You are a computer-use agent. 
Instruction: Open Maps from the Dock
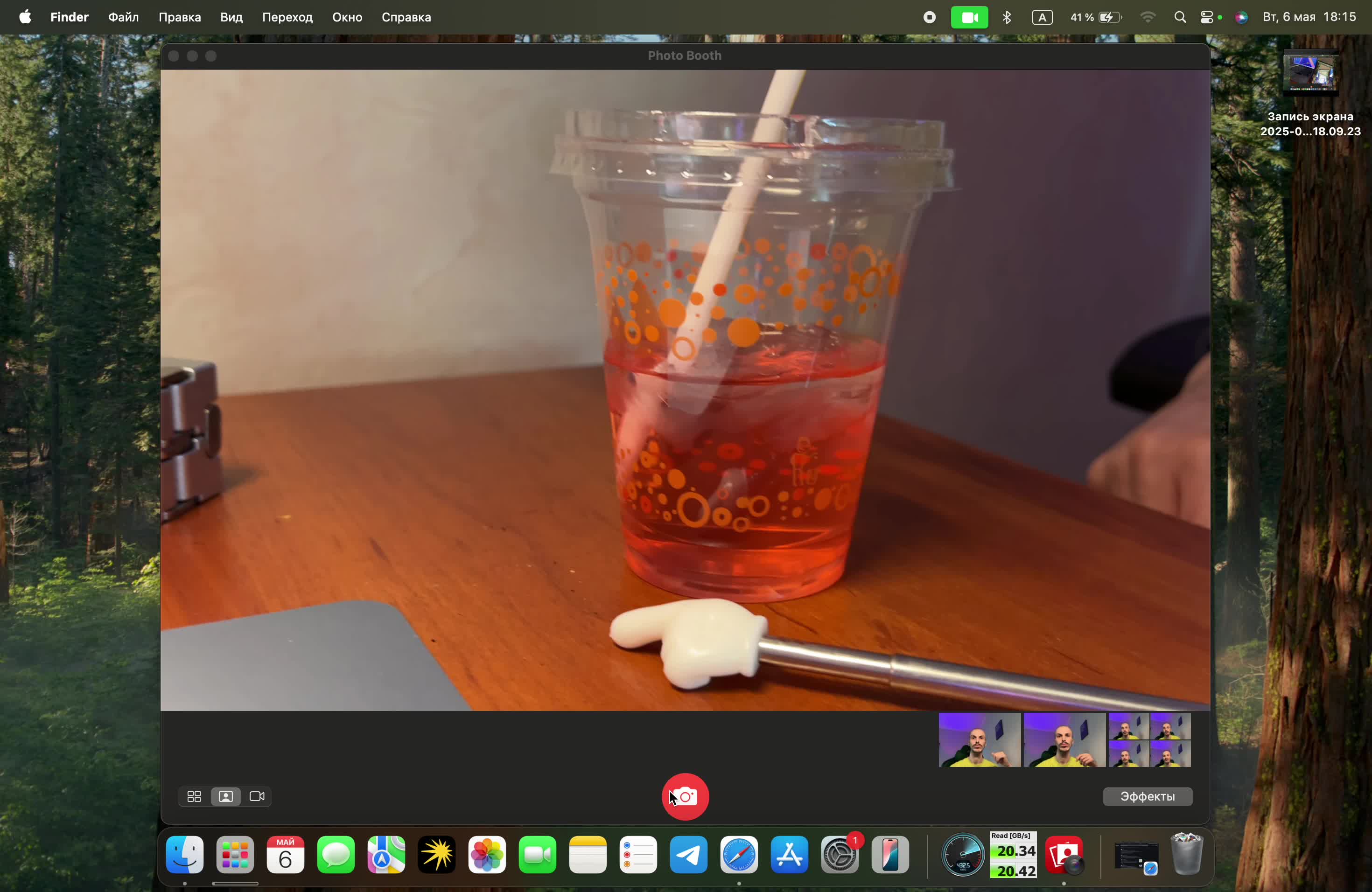pos(386,855)
